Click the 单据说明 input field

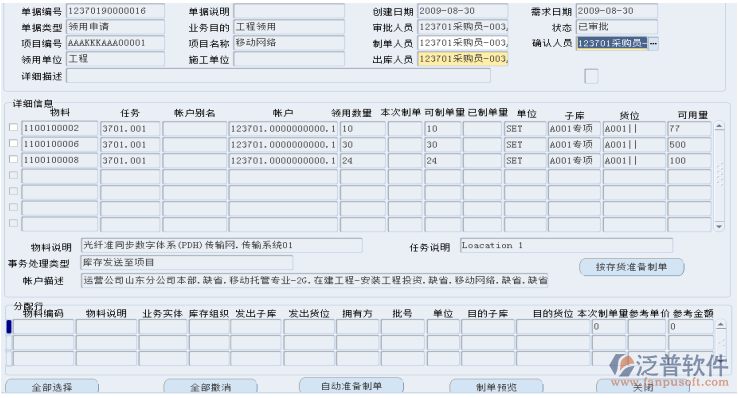(x=289, y=11)
